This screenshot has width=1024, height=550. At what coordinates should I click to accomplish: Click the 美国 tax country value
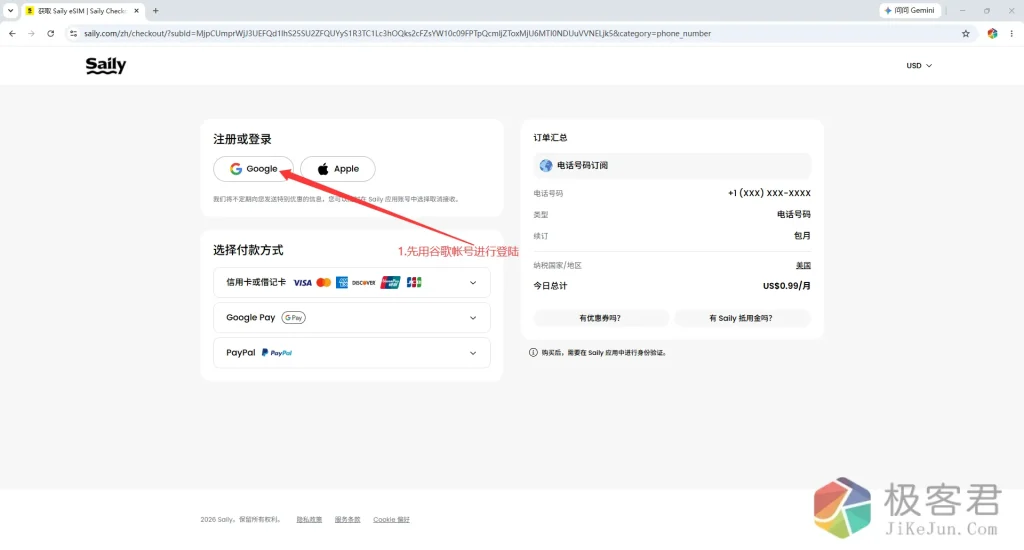click(x=803, y=266)
